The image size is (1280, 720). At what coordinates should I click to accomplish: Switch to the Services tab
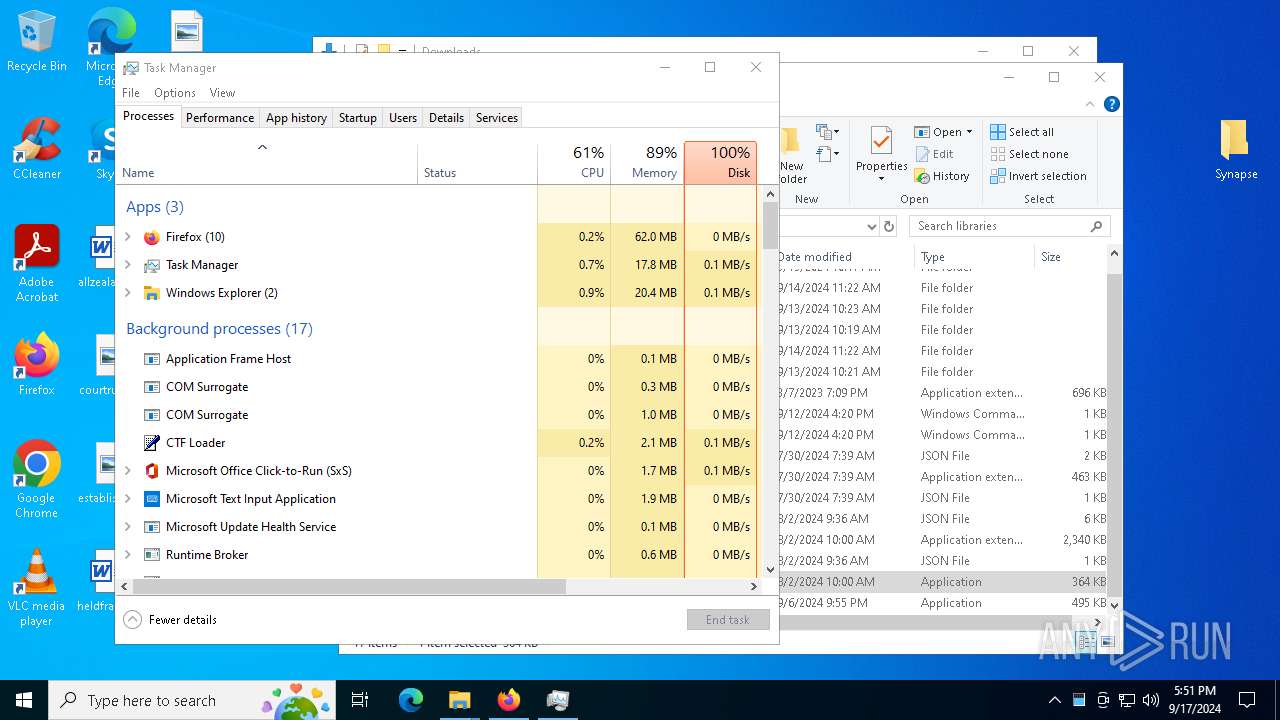497,118
